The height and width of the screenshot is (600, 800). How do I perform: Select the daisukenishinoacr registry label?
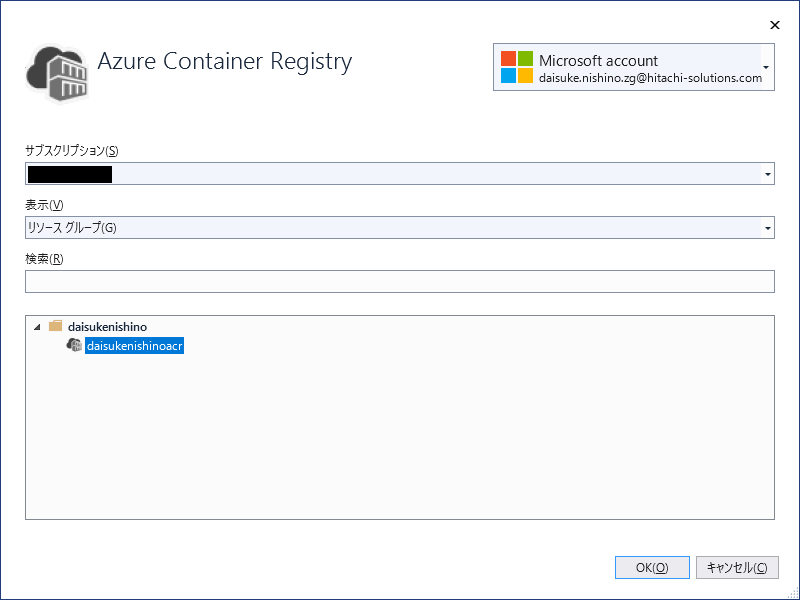coord(134,346)
